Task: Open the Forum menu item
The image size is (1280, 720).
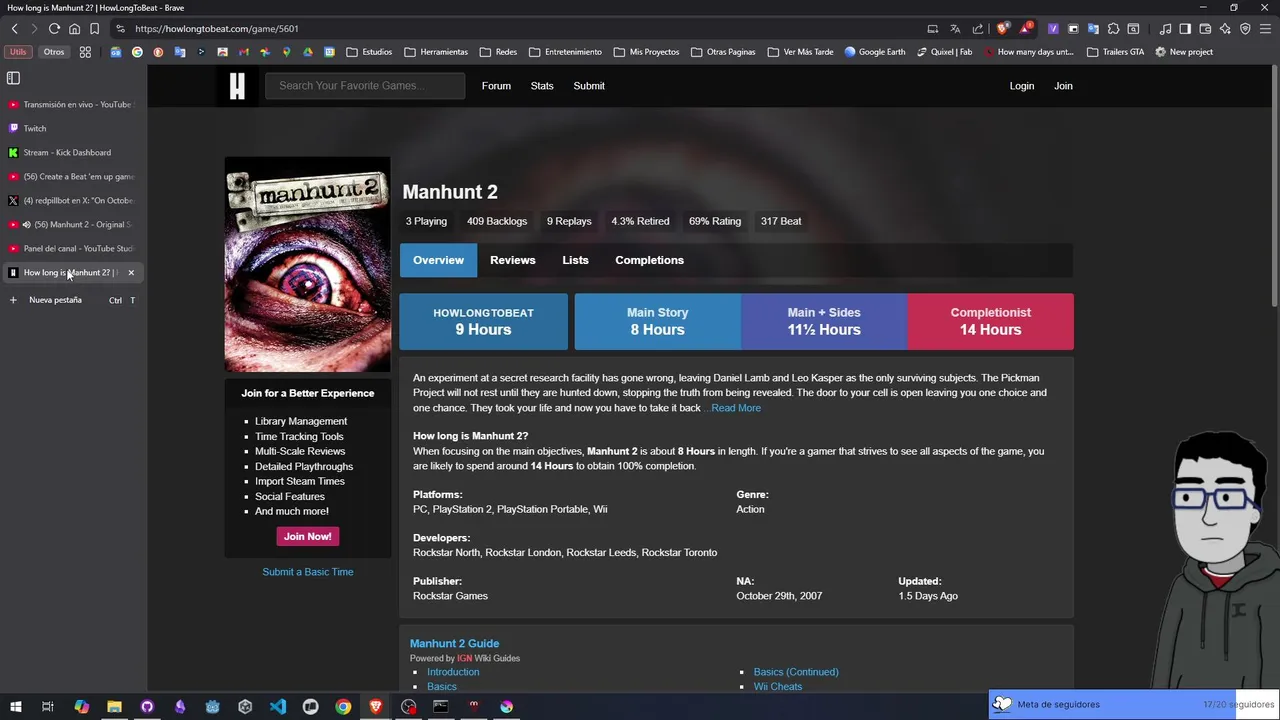Action: coord(496,86)
